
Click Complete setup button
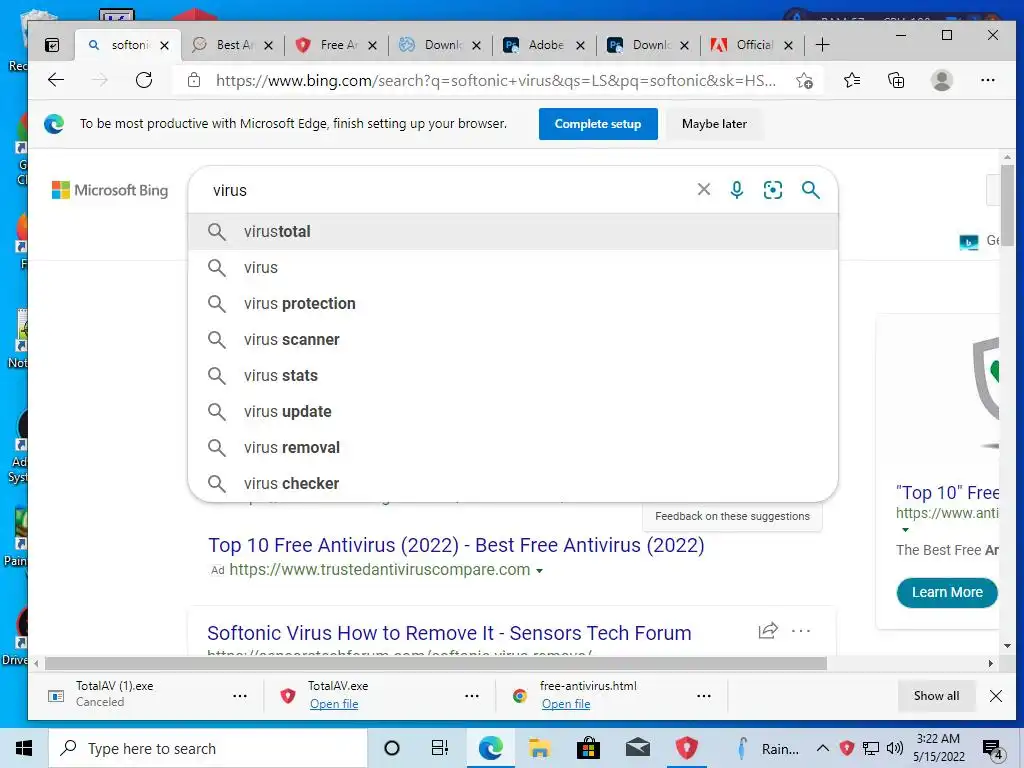(x=598, y=123)
